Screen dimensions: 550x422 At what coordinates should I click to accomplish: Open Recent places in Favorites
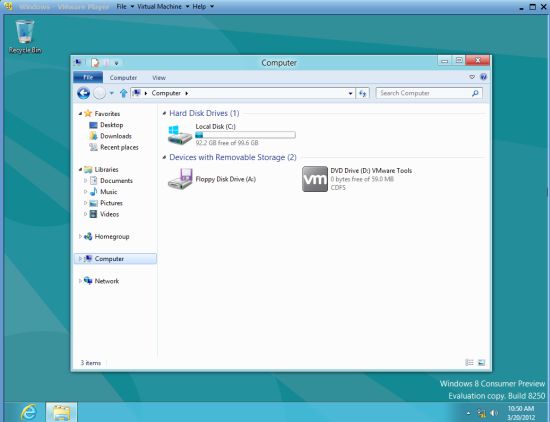(x=119, y=147)
